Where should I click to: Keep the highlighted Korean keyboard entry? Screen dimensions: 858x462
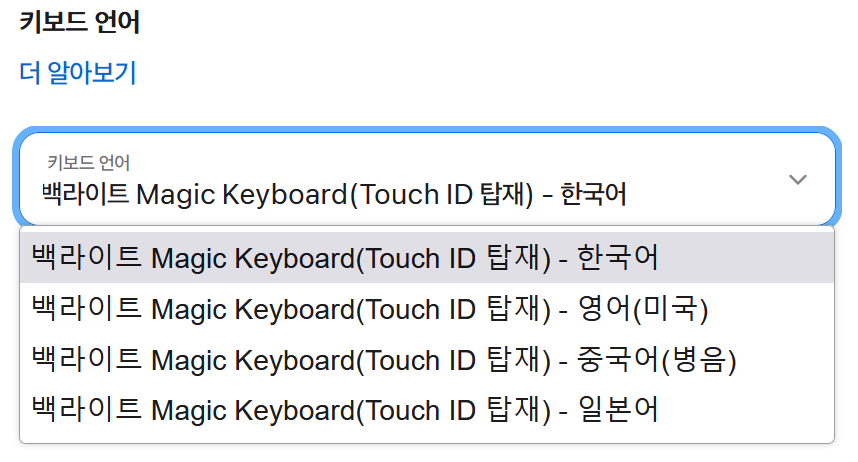click(x=427, y=257)
